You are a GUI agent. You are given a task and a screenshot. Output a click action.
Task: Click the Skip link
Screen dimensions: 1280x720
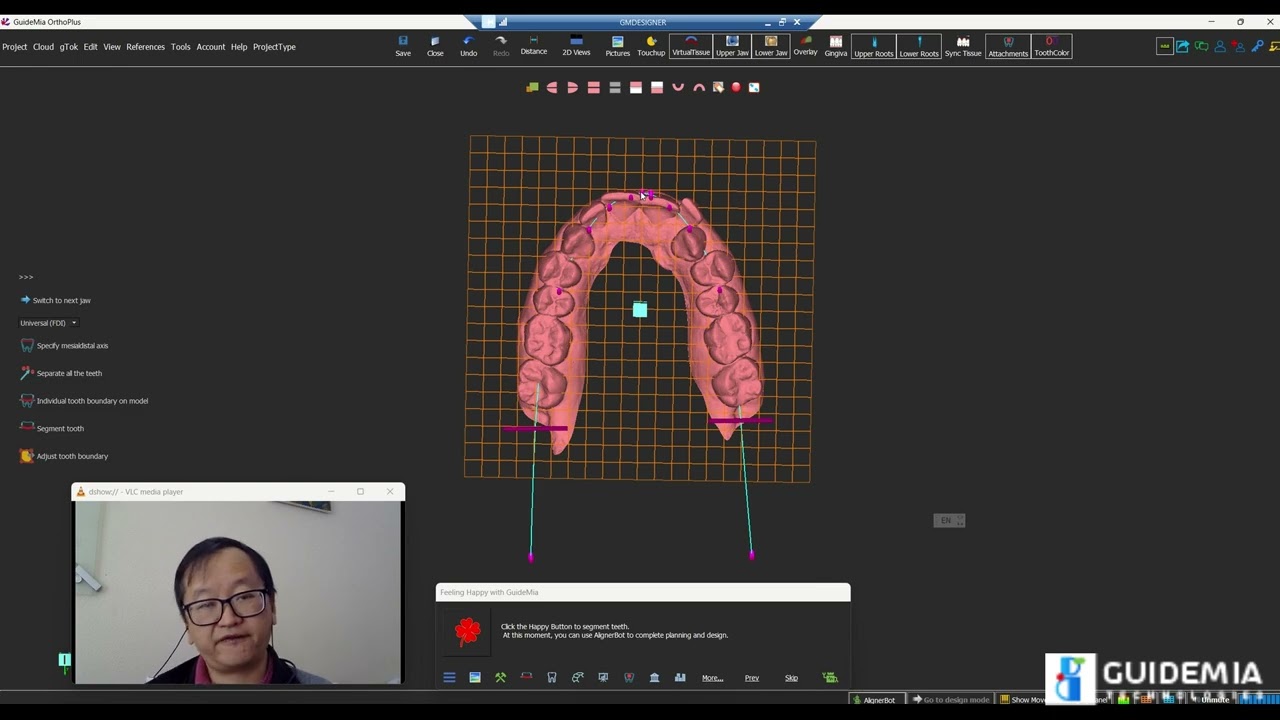[791, 678]
